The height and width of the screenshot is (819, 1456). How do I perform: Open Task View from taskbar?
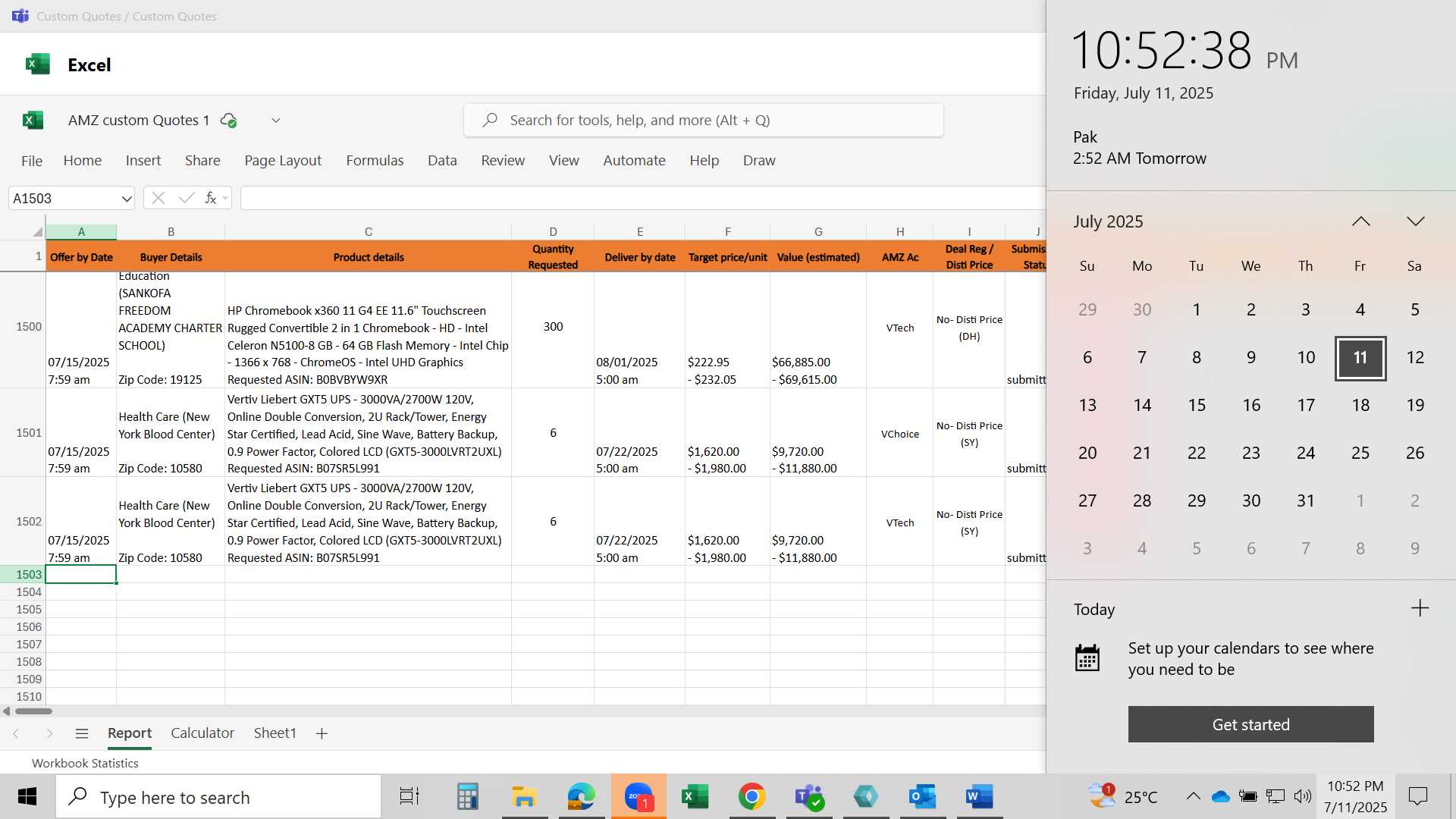409,796
